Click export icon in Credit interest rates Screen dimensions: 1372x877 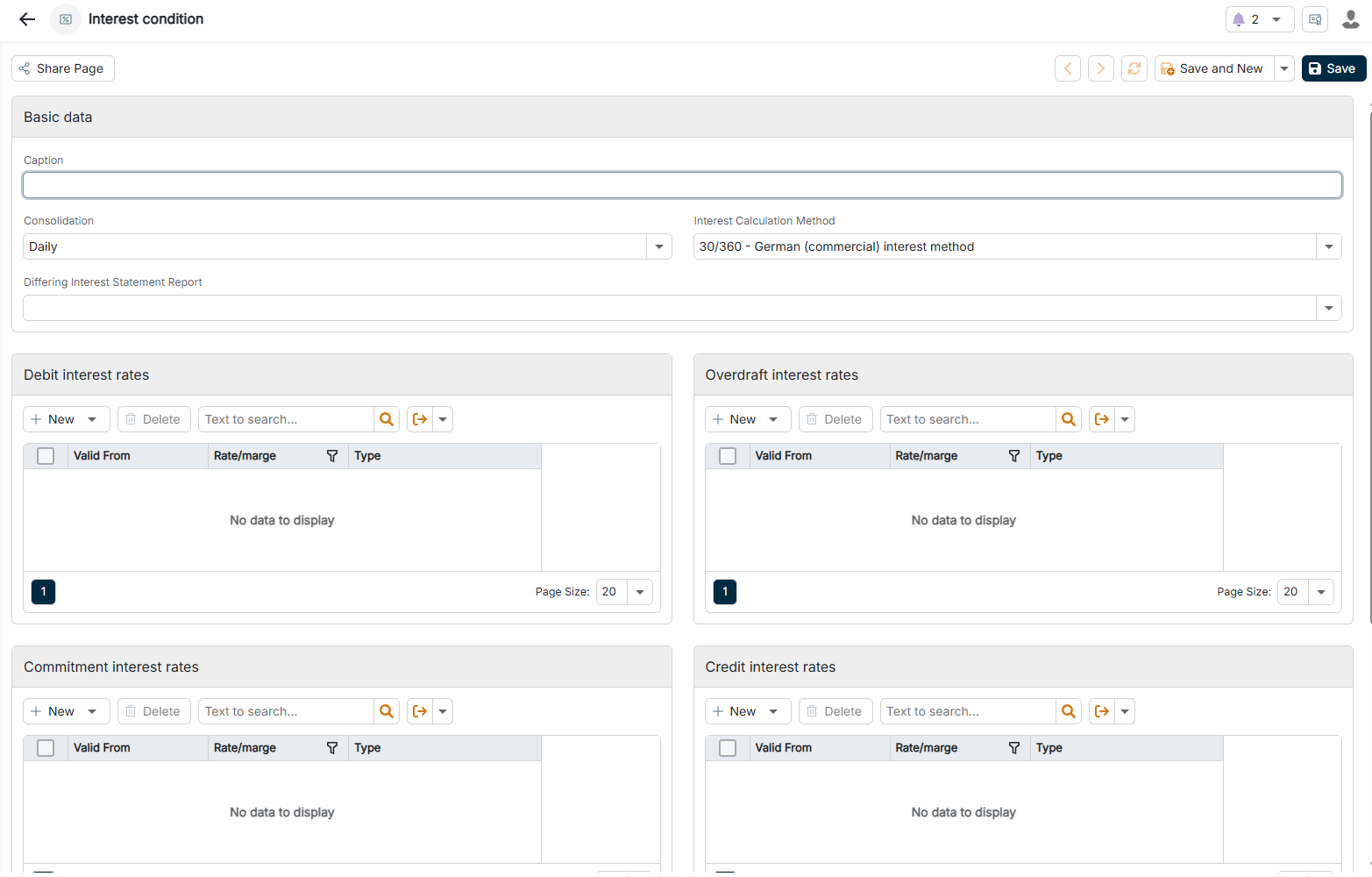point(1102,711)
